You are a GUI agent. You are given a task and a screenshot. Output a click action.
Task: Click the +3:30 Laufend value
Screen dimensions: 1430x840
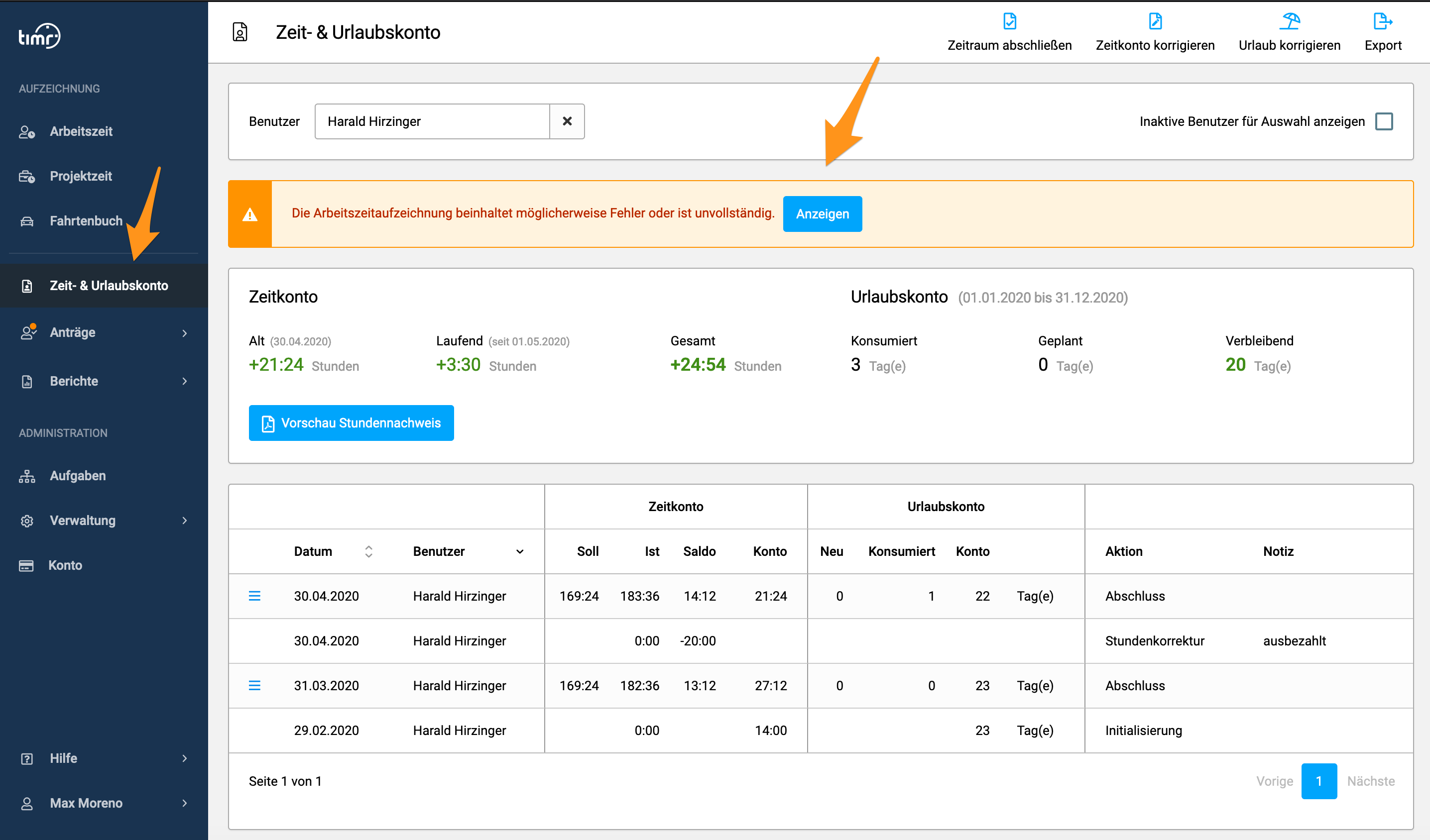coord(459,365)
